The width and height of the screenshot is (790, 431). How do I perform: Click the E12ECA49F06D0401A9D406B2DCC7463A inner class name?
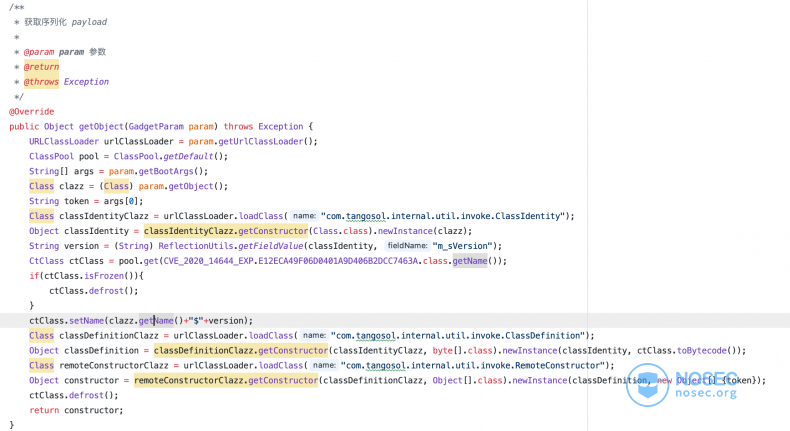tap(338, 261)
